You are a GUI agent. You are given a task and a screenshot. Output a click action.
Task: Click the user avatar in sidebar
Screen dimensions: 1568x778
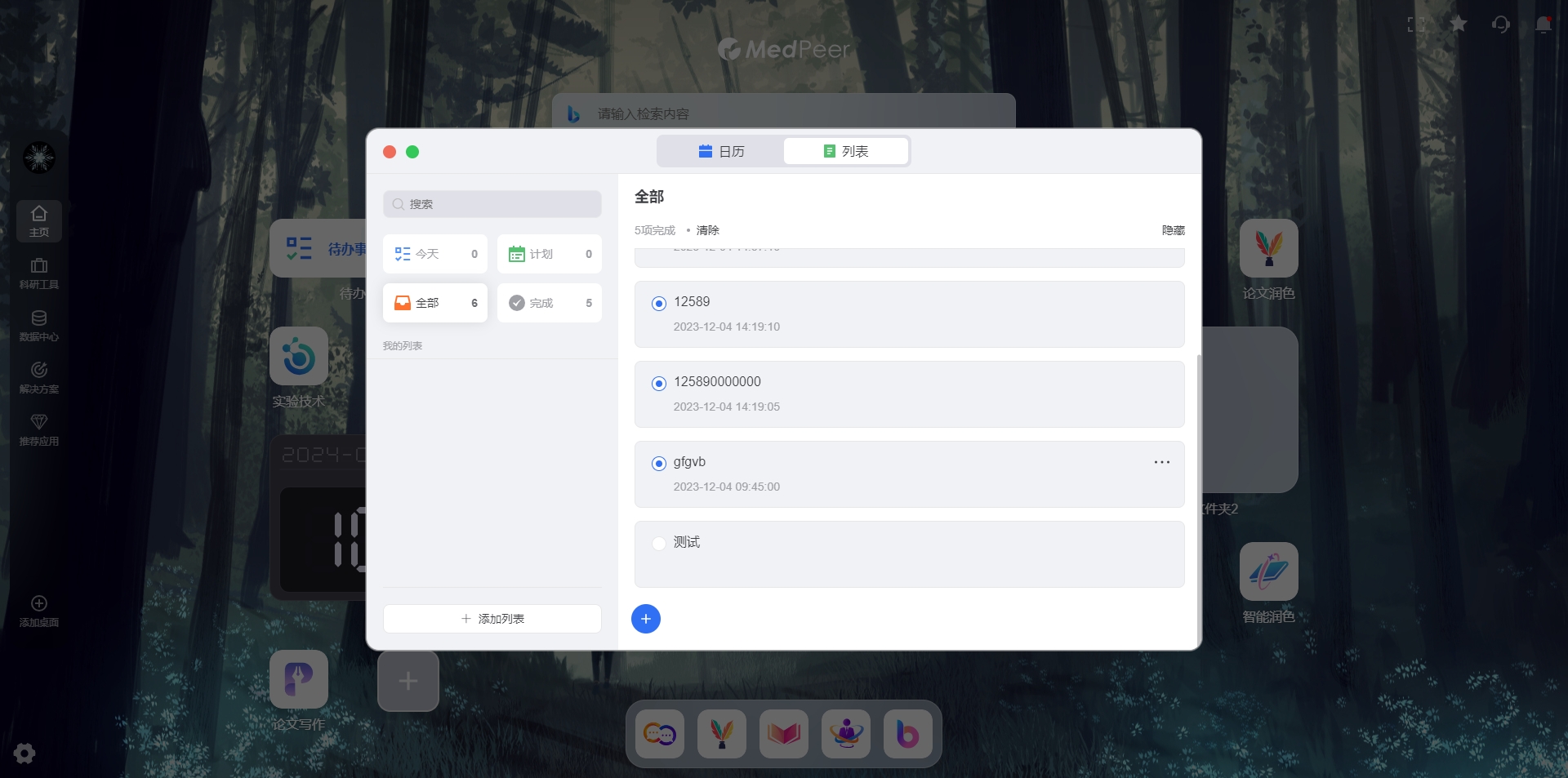point(39,158)
